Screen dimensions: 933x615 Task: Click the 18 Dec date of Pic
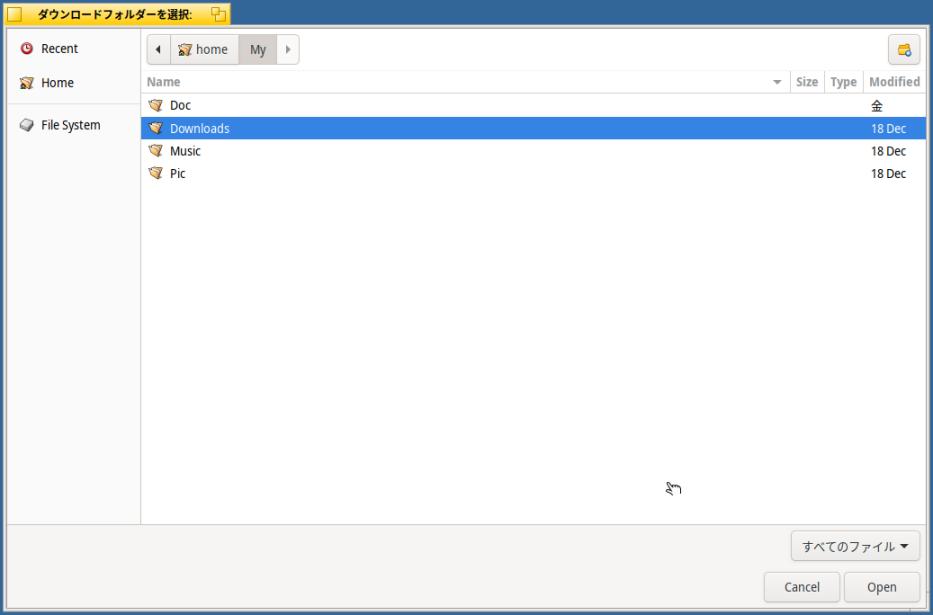point(888,173)
